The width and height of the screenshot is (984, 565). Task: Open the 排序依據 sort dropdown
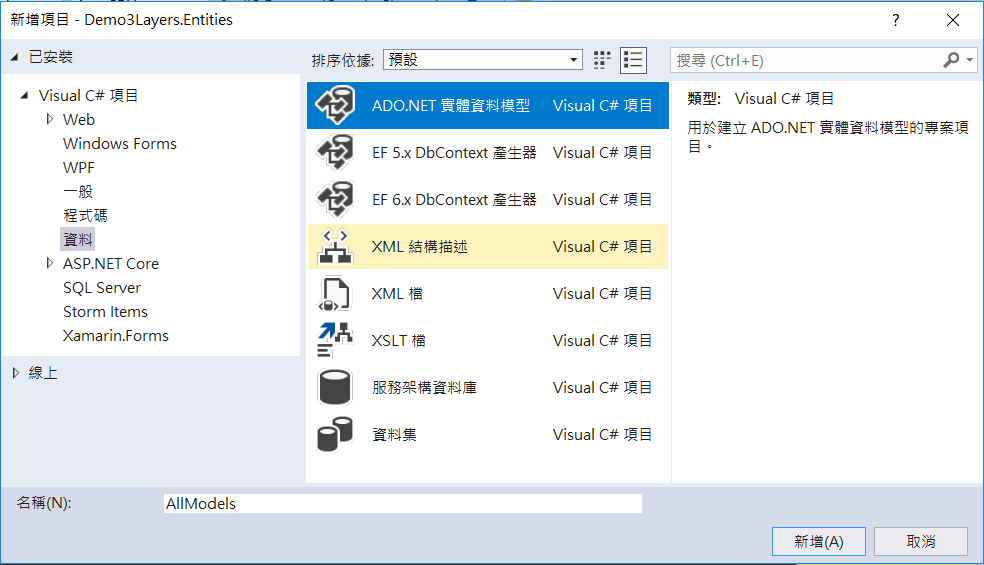(x=482, y=60)
